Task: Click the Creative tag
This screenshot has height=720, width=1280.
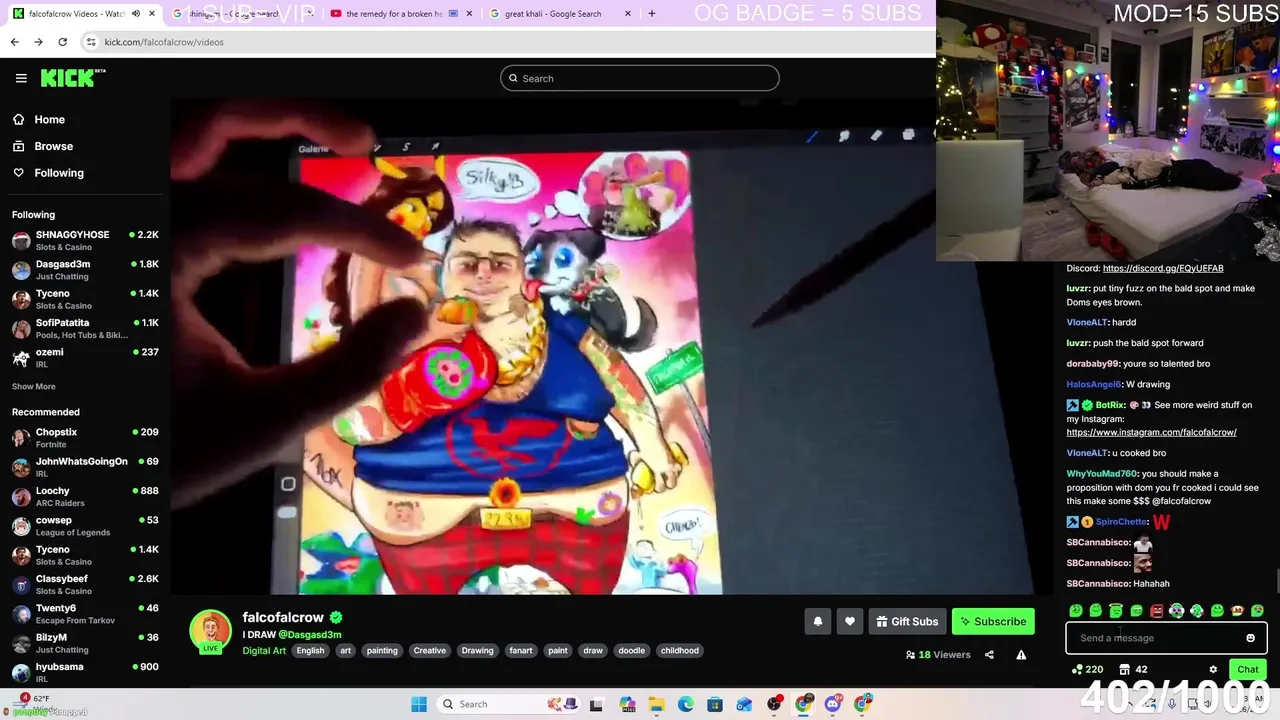Action: point(430,651)
